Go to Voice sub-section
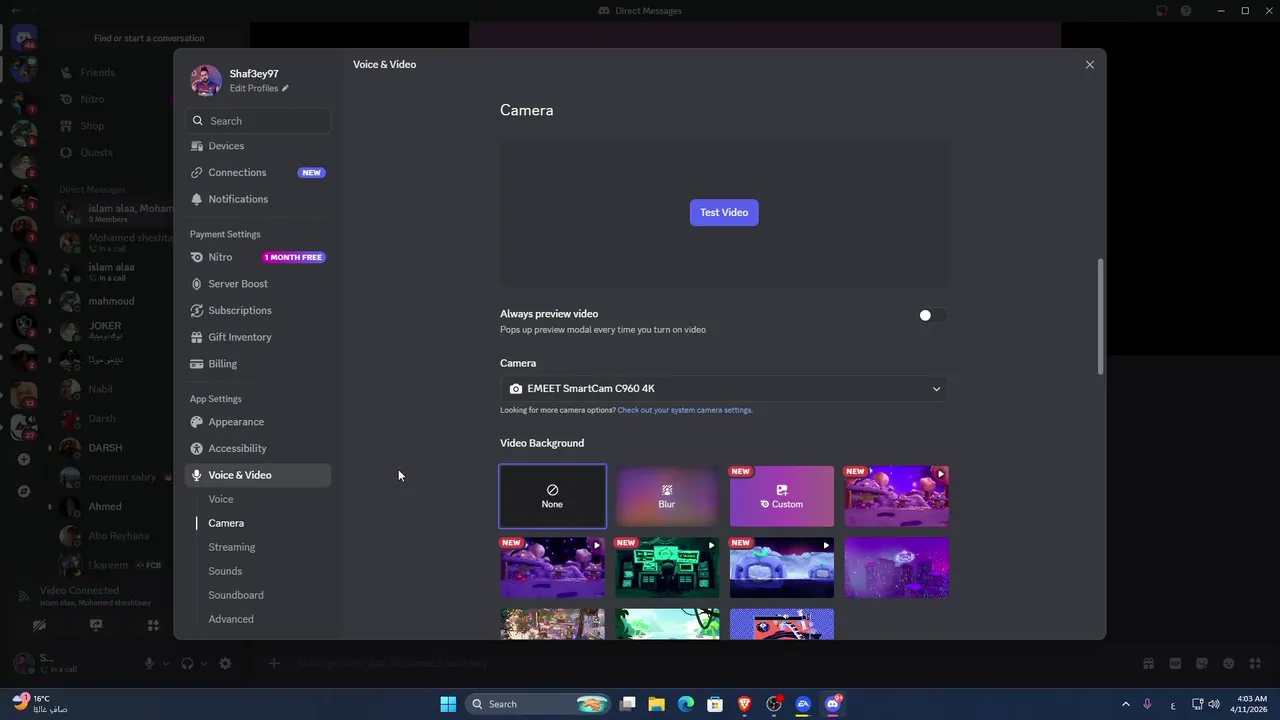1280x720 pixels. click(221, 499)
